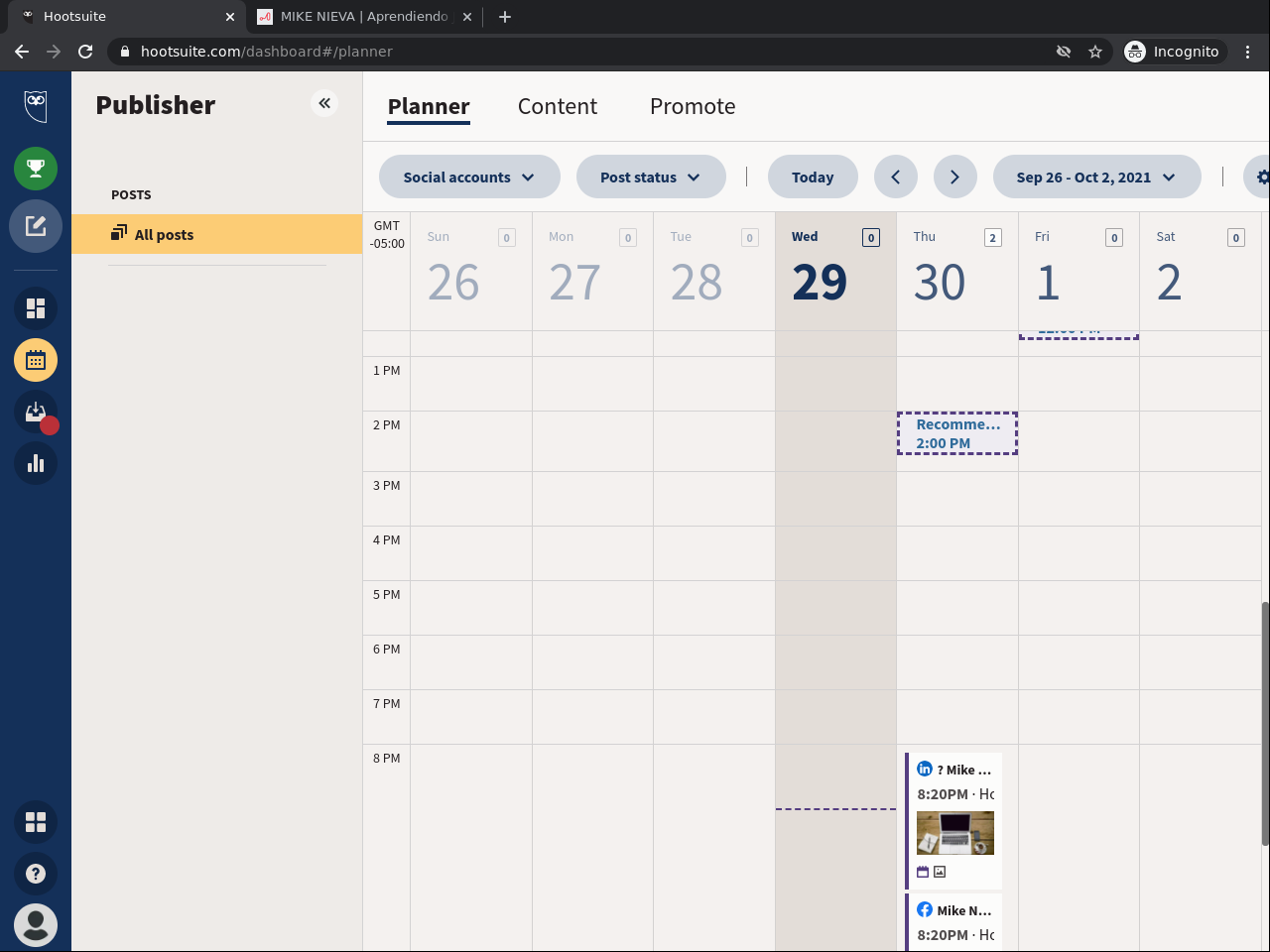Viewport: 1270px width, 952px height.
Task: Click the Thursday post count badge showing 2
Action: pyautogui.click(x=992, y=238)
